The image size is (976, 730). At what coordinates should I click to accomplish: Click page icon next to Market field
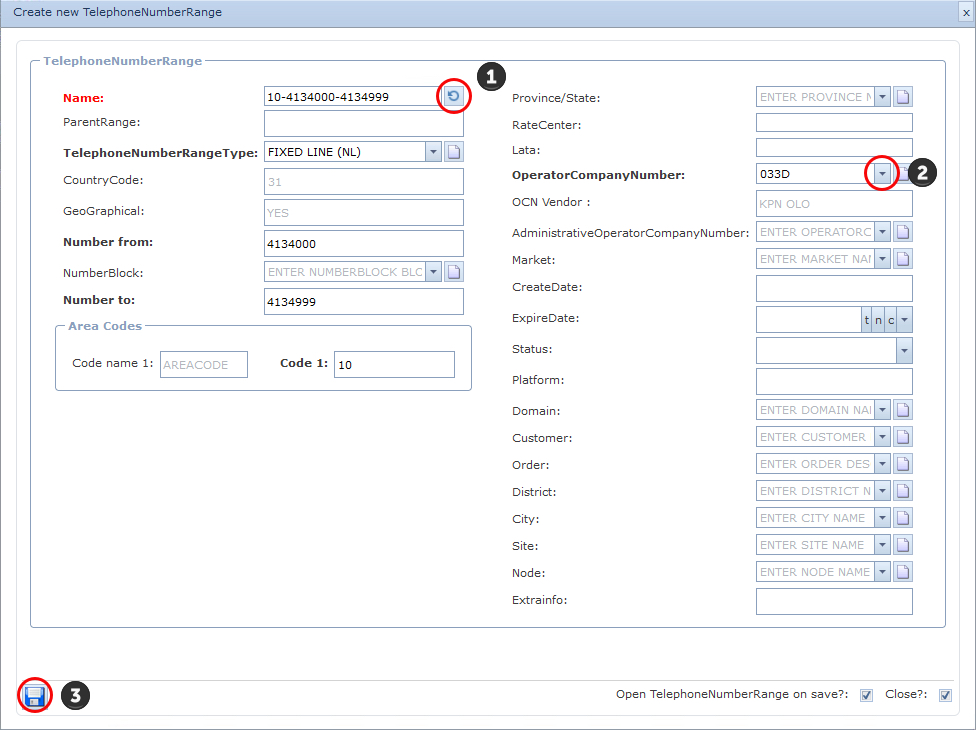pyautogui.click(x=903, y=259)
